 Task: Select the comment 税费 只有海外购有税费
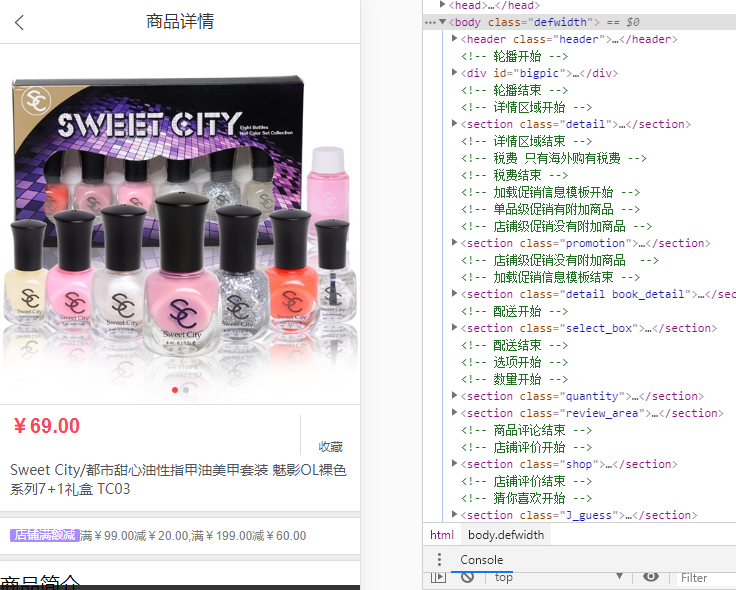tap(553, 158)
